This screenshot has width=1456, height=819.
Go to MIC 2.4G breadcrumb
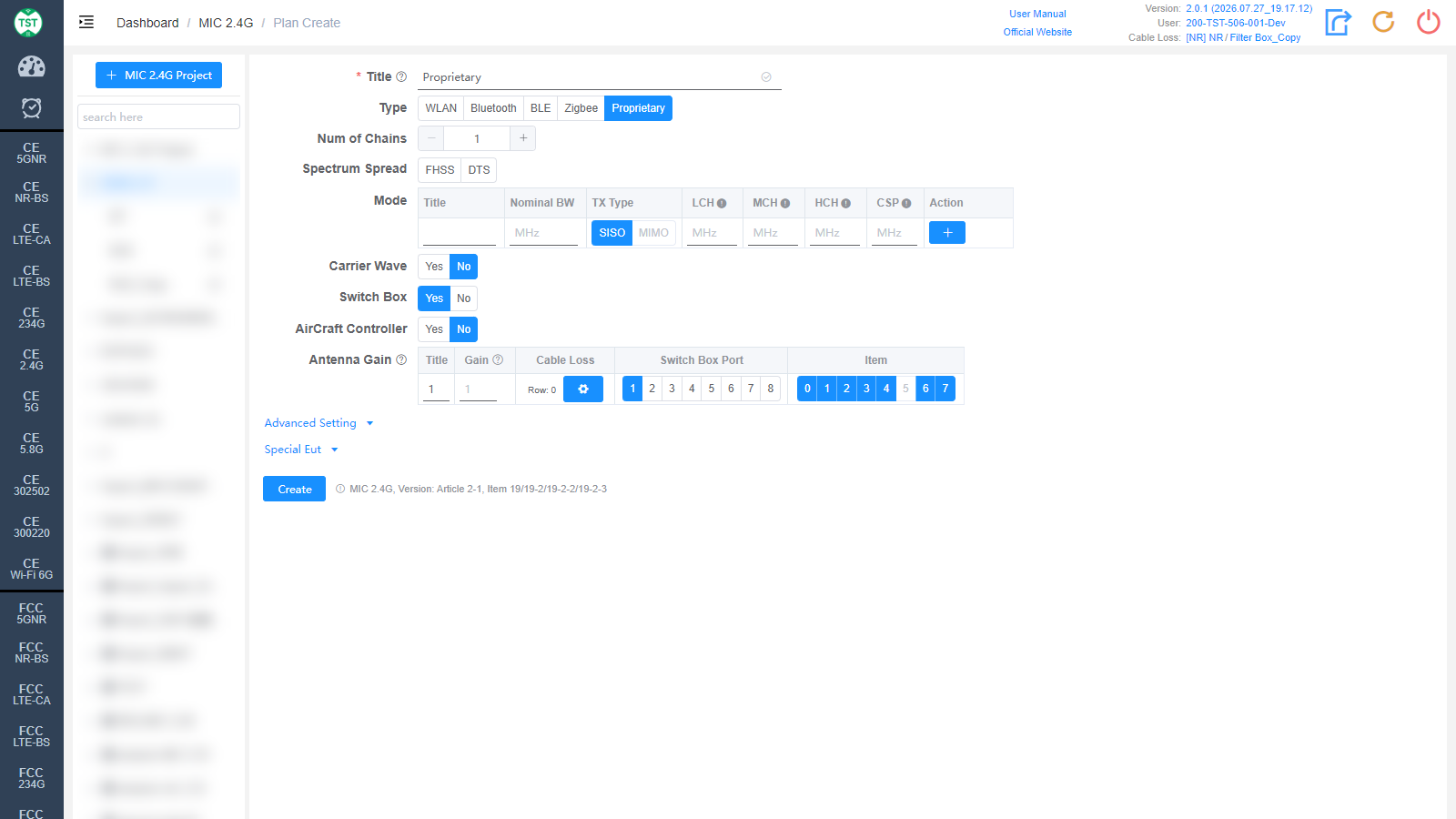point(226,23)
